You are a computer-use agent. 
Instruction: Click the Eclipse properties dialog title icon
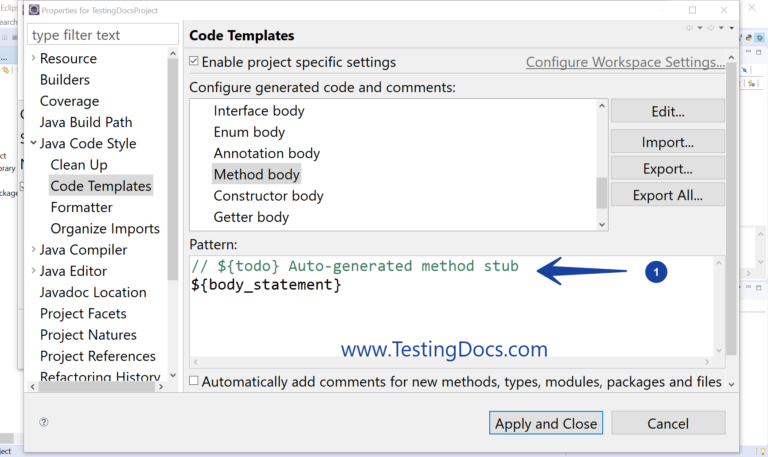(34, 10)
